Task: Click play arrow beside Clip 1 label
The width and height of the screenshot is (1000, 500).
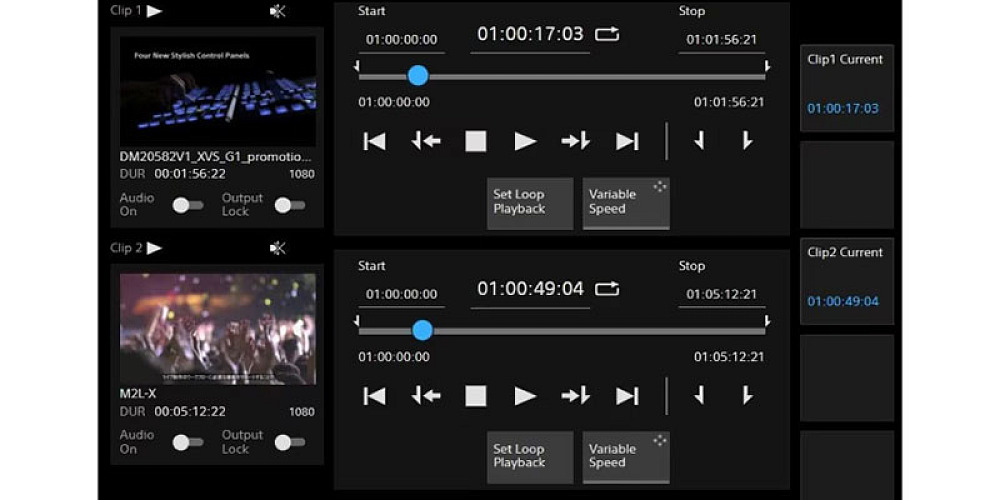Action: tap(154, 11)
